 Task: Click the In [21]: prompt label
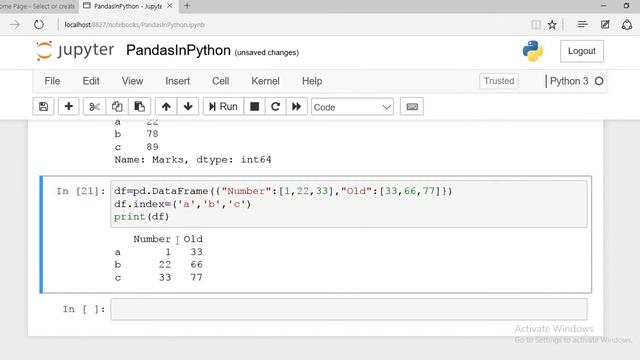click(x=80, y=191)
